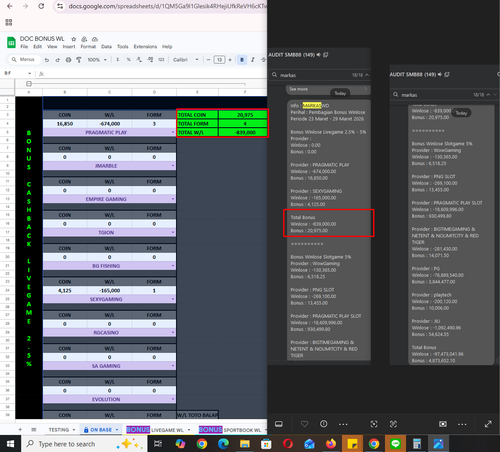Open the PRAGMATIC PLAY provider dropdown

(x=173, y=132)
